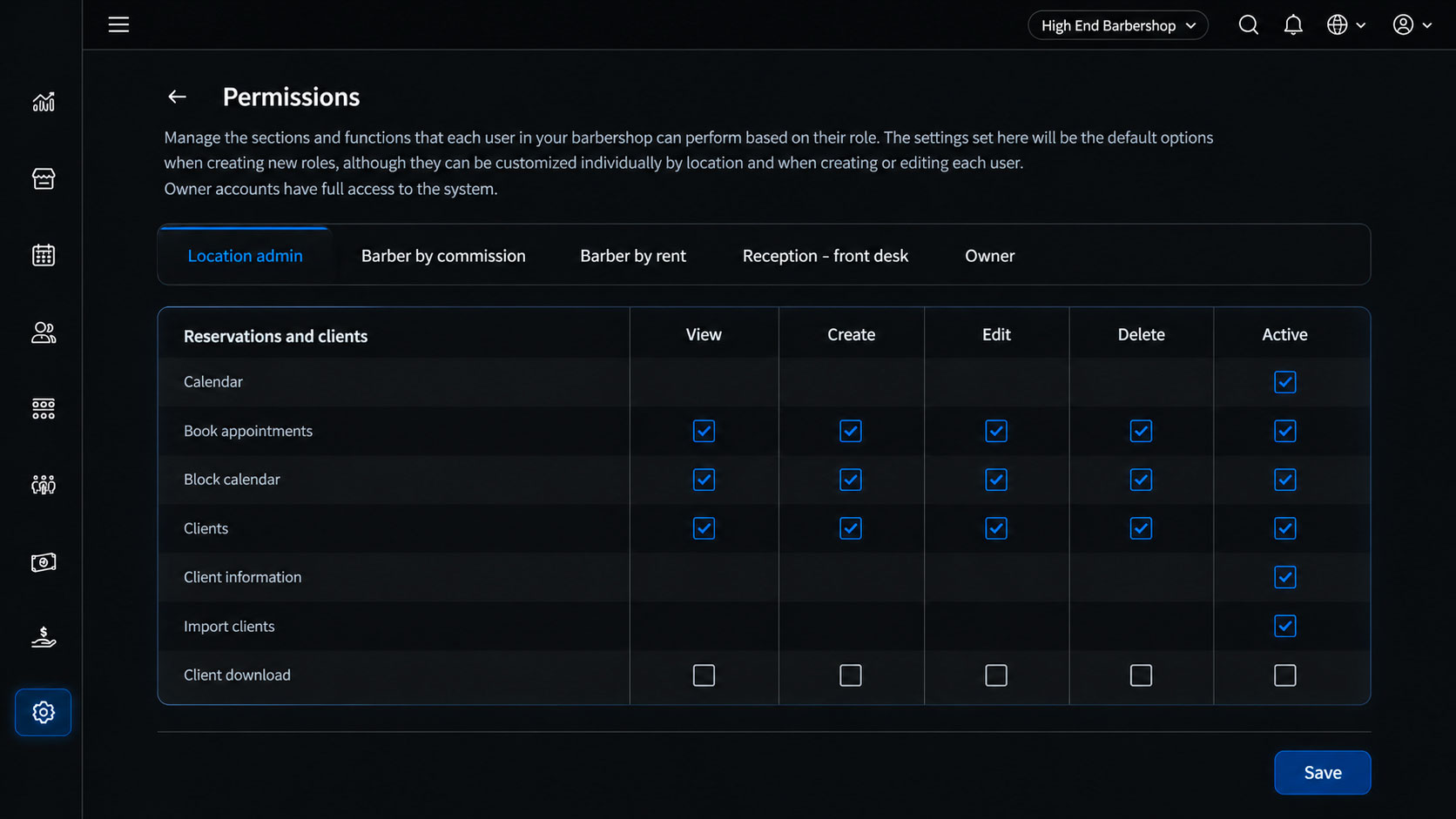The width and height of the screenshot is (1456, 819).
Task: Check Client download Active checkbox
Action: [x=1285, y=675]
